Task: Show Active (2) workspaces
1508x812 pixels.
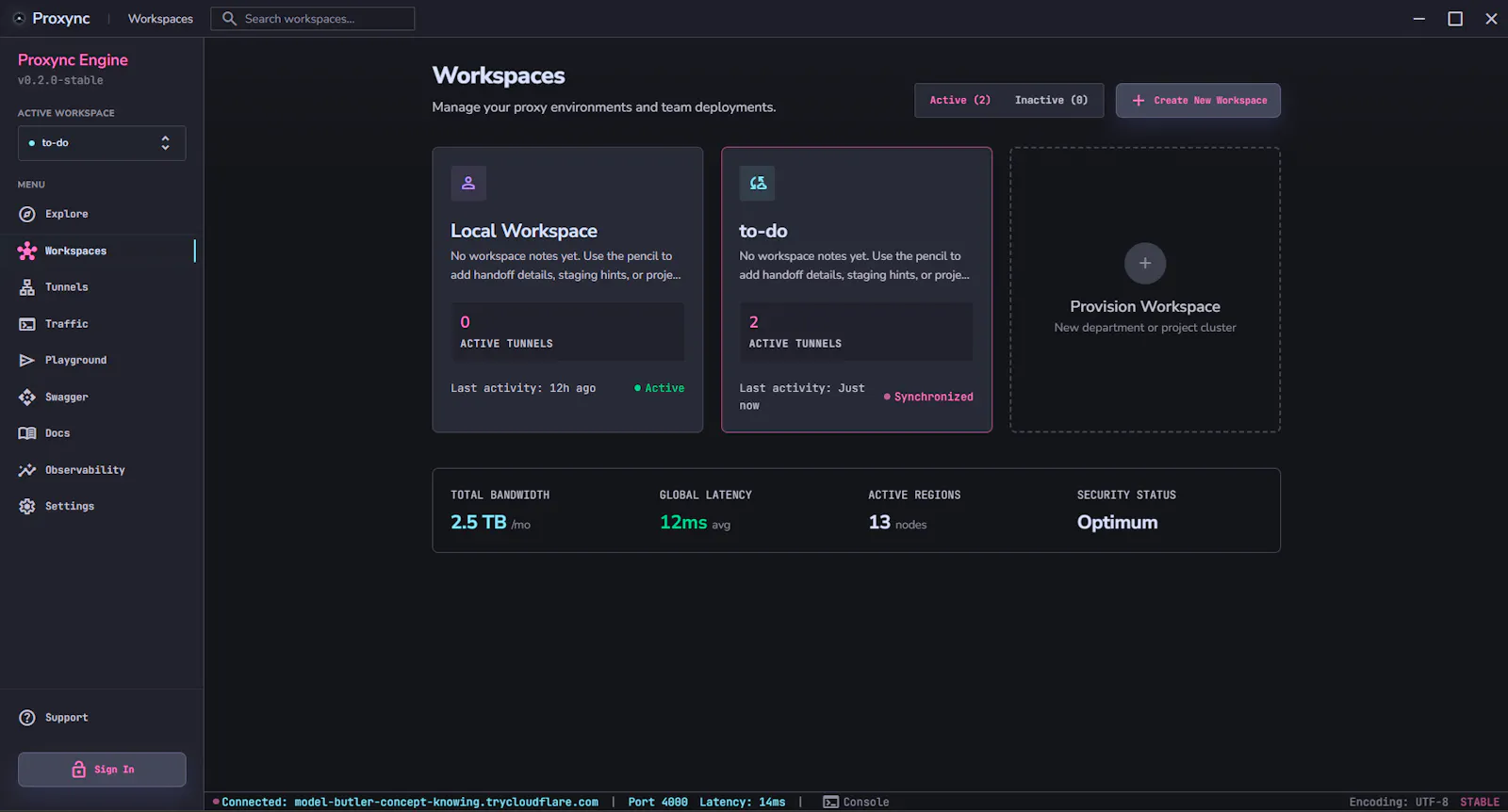Action: click(959, 100)
